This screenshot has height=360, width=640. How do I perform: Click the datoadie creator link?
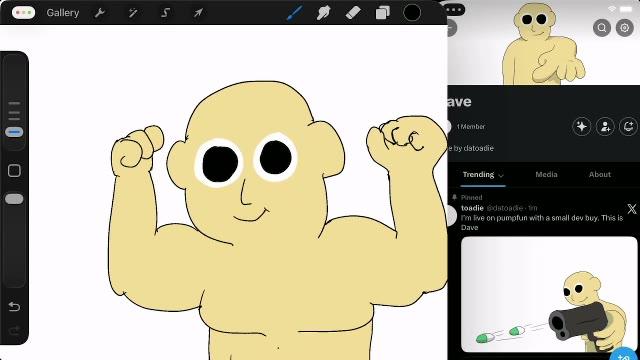(478, 148)
